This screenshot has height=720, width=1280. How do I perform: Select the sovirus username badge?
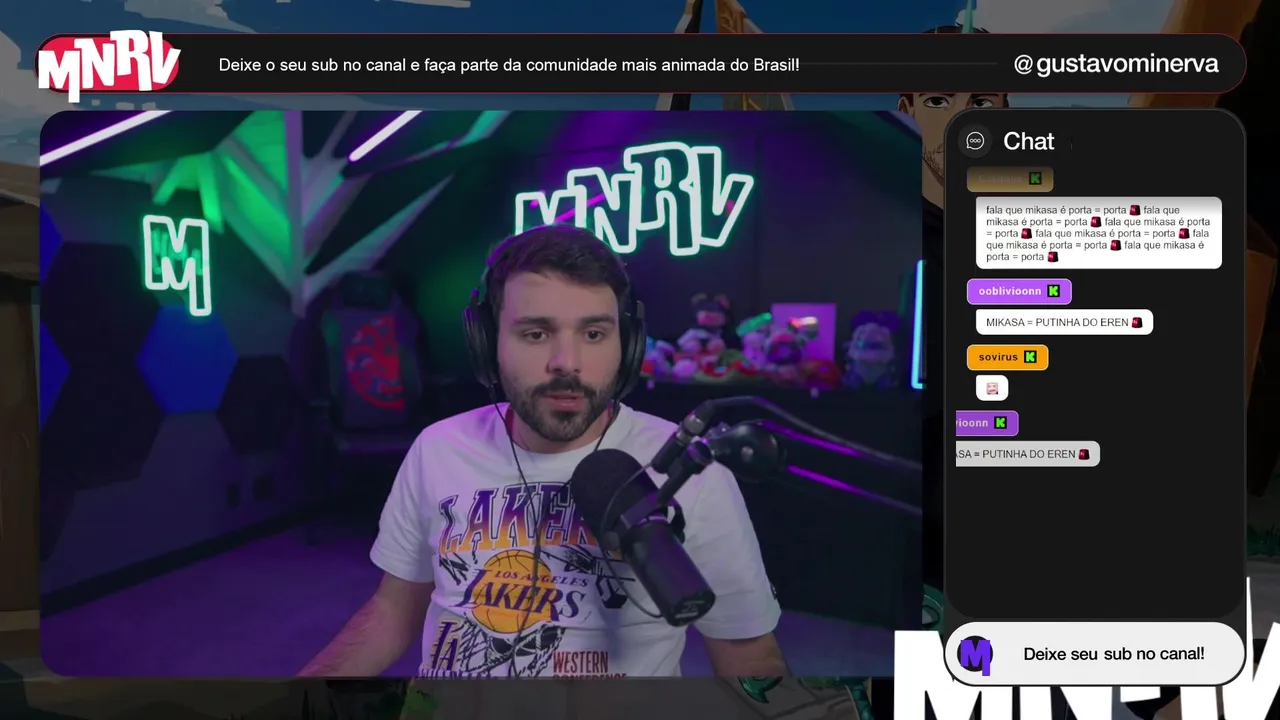click(x=1007, y=357)
